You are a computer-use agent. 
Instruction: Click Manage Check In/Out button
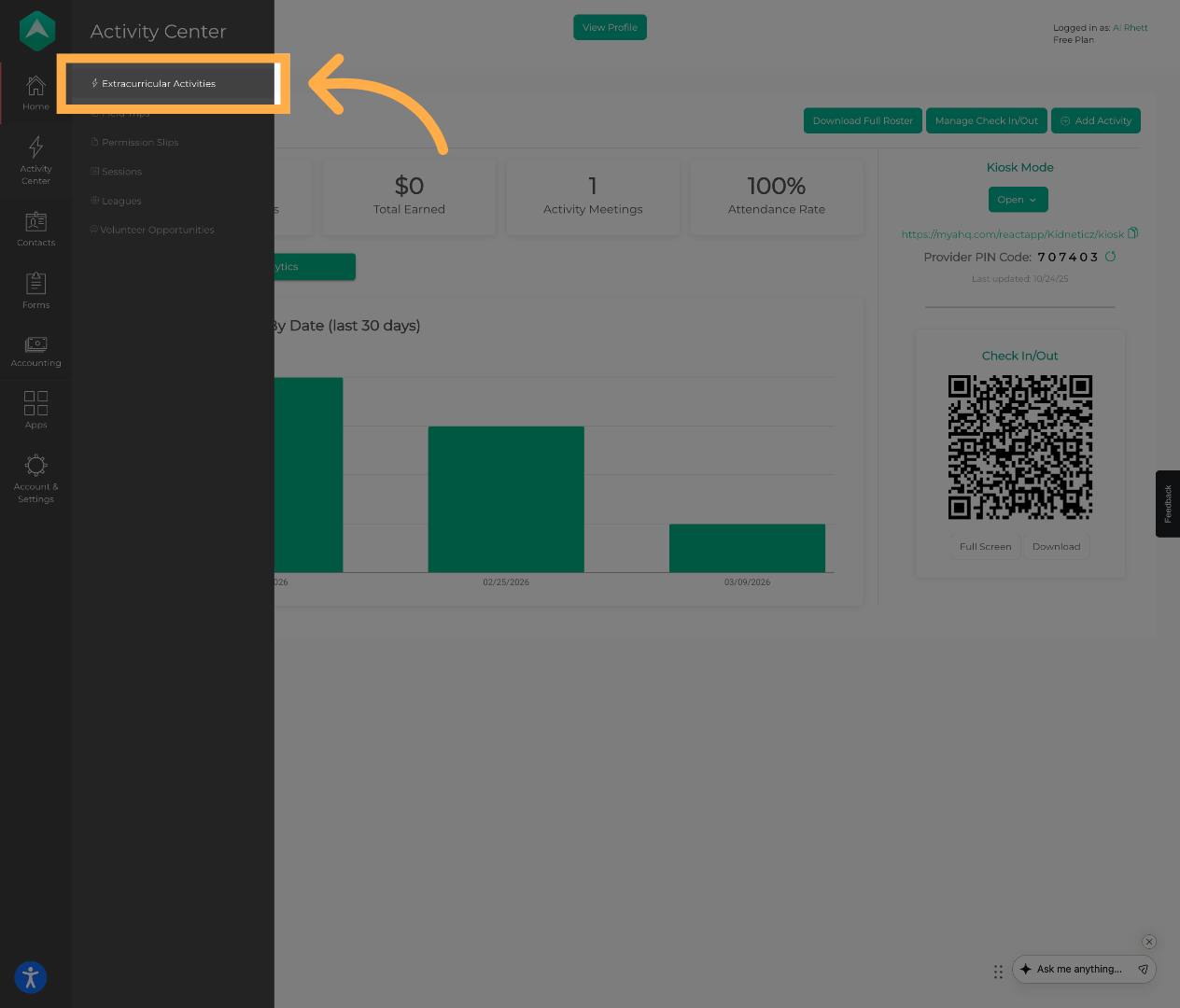click(986, 121)
